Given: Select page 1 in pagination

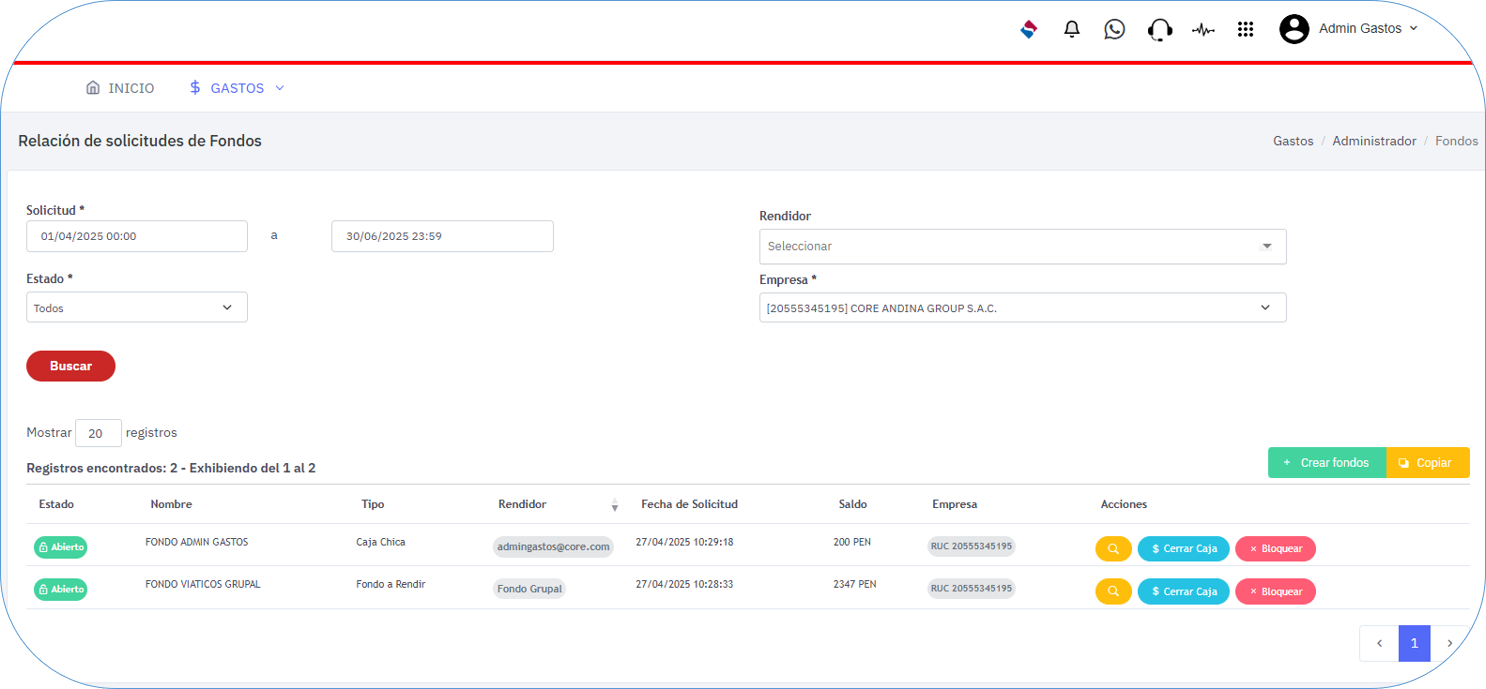Looking at the screenshot, I should coord(1414,644).
